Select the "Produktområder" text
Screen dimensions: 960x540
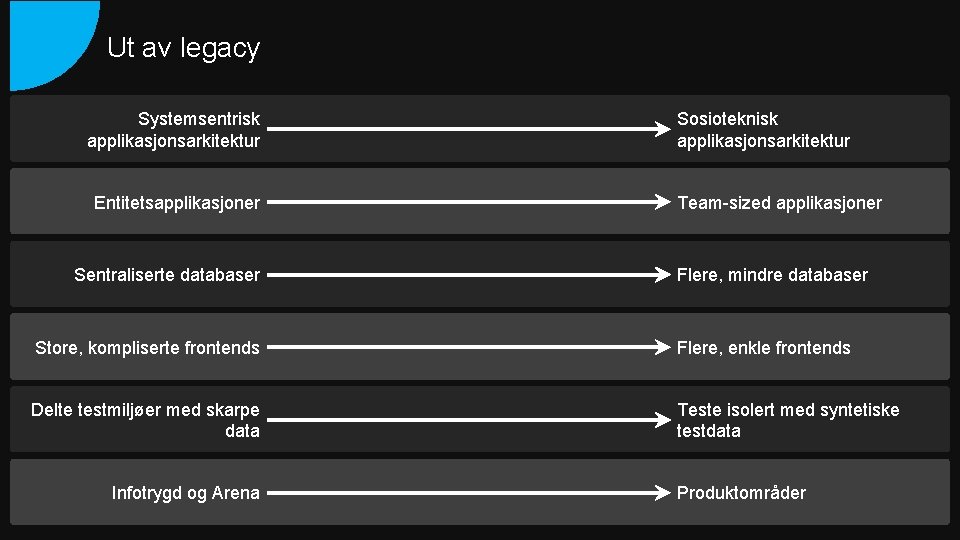click(741, 493)
